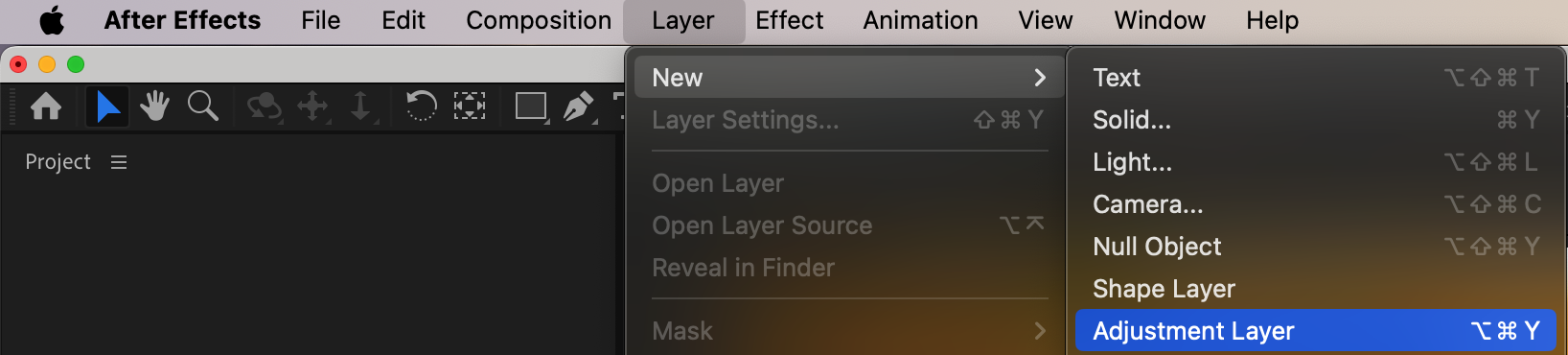This screenshot has height=355, width=1568.
Task: Open the Effect menu
Action: click(789, 20)
